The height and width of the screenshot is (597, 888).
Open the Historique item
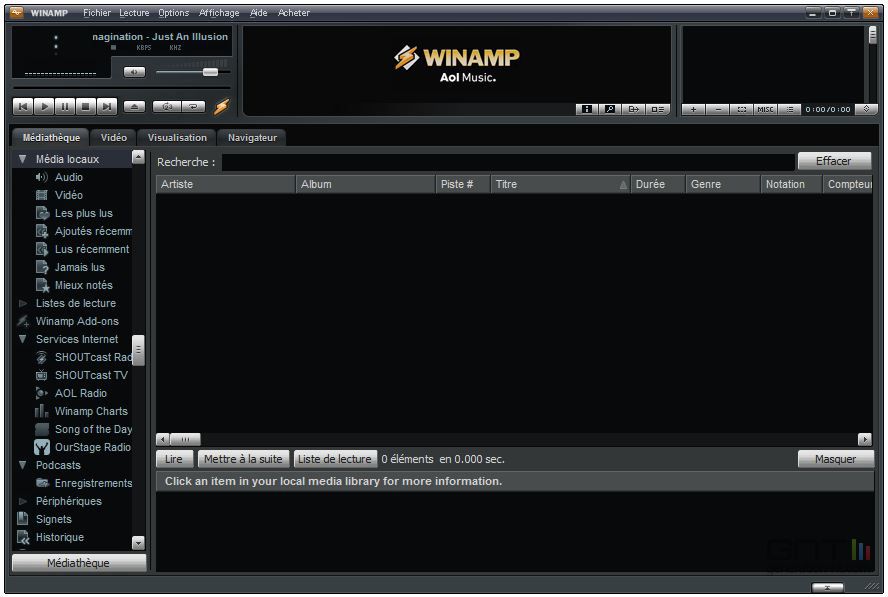pyautogui.click(x=59, y=538)
